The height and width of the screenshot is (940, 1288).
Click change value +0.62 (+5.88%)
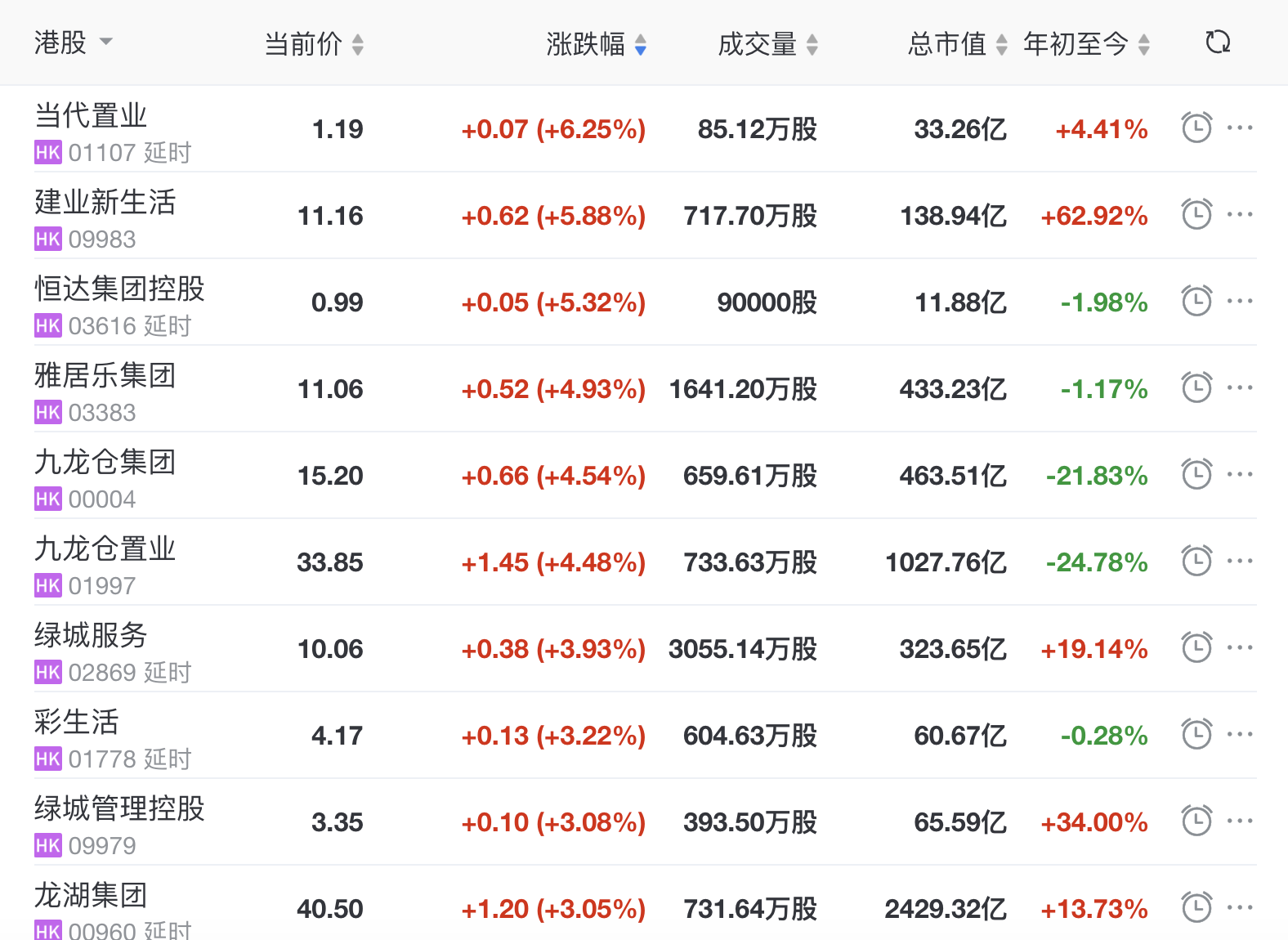pyautogui.click(x=553, y=216)
